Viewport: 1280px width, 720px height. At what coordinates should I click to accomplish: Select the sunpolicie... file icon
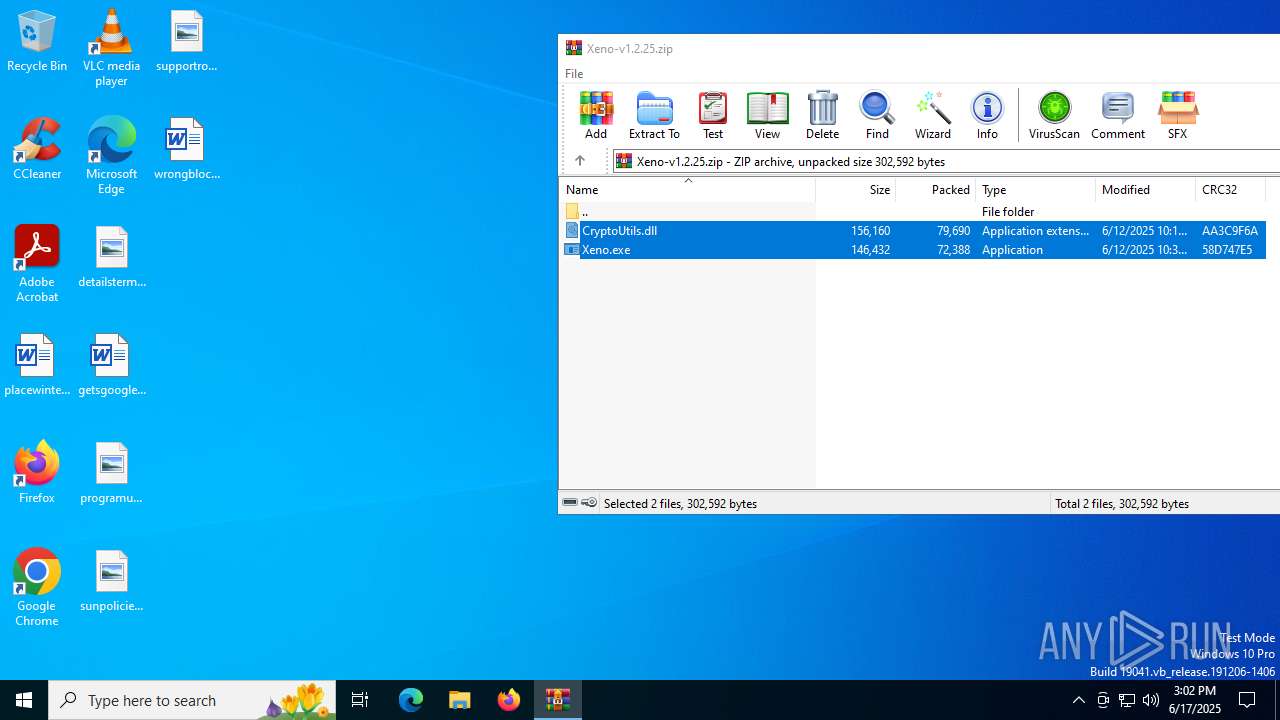[111, 581]
